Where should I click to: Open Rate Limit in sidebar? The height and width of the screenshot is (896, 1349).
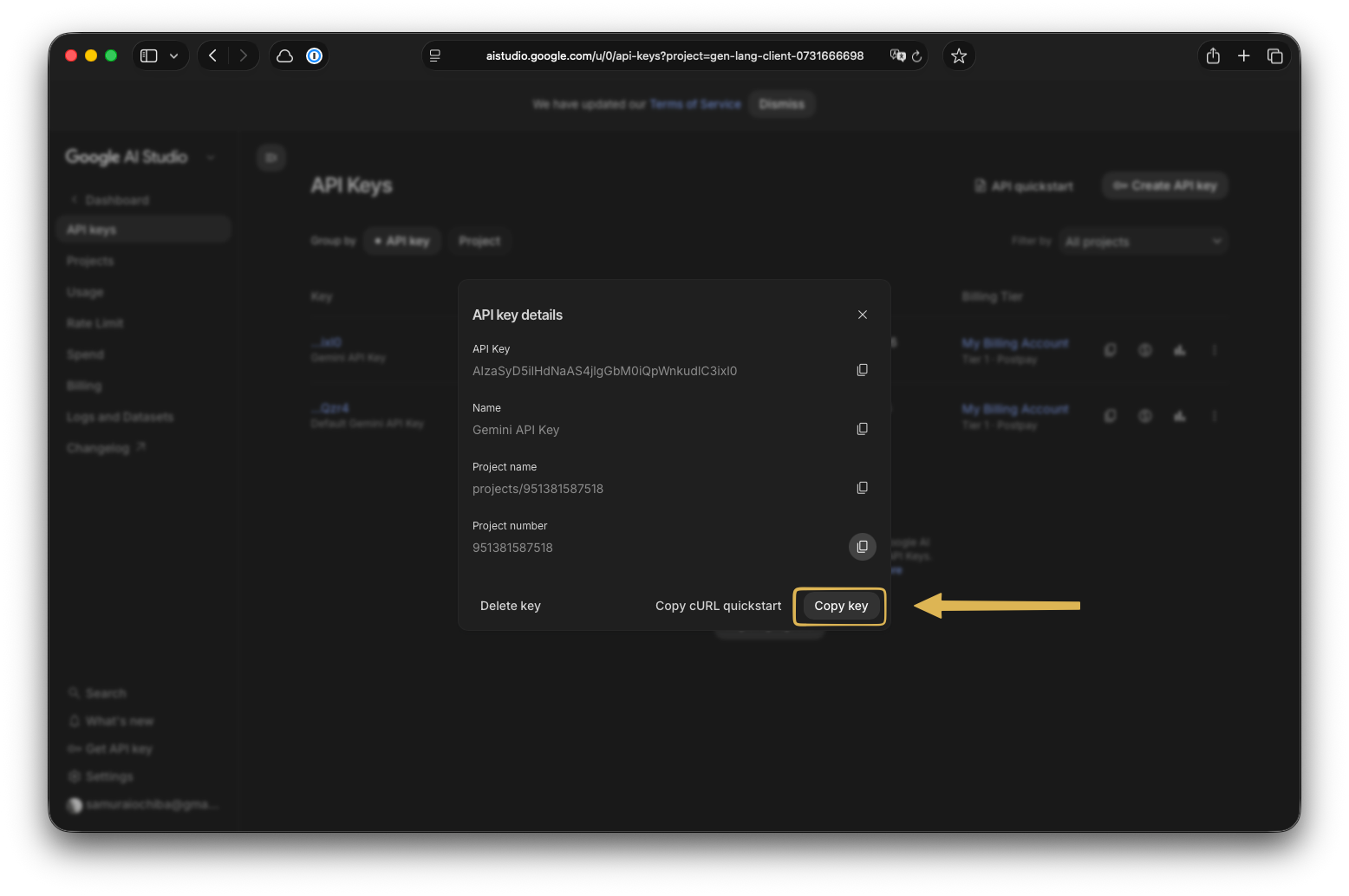[x=94, y=323]
